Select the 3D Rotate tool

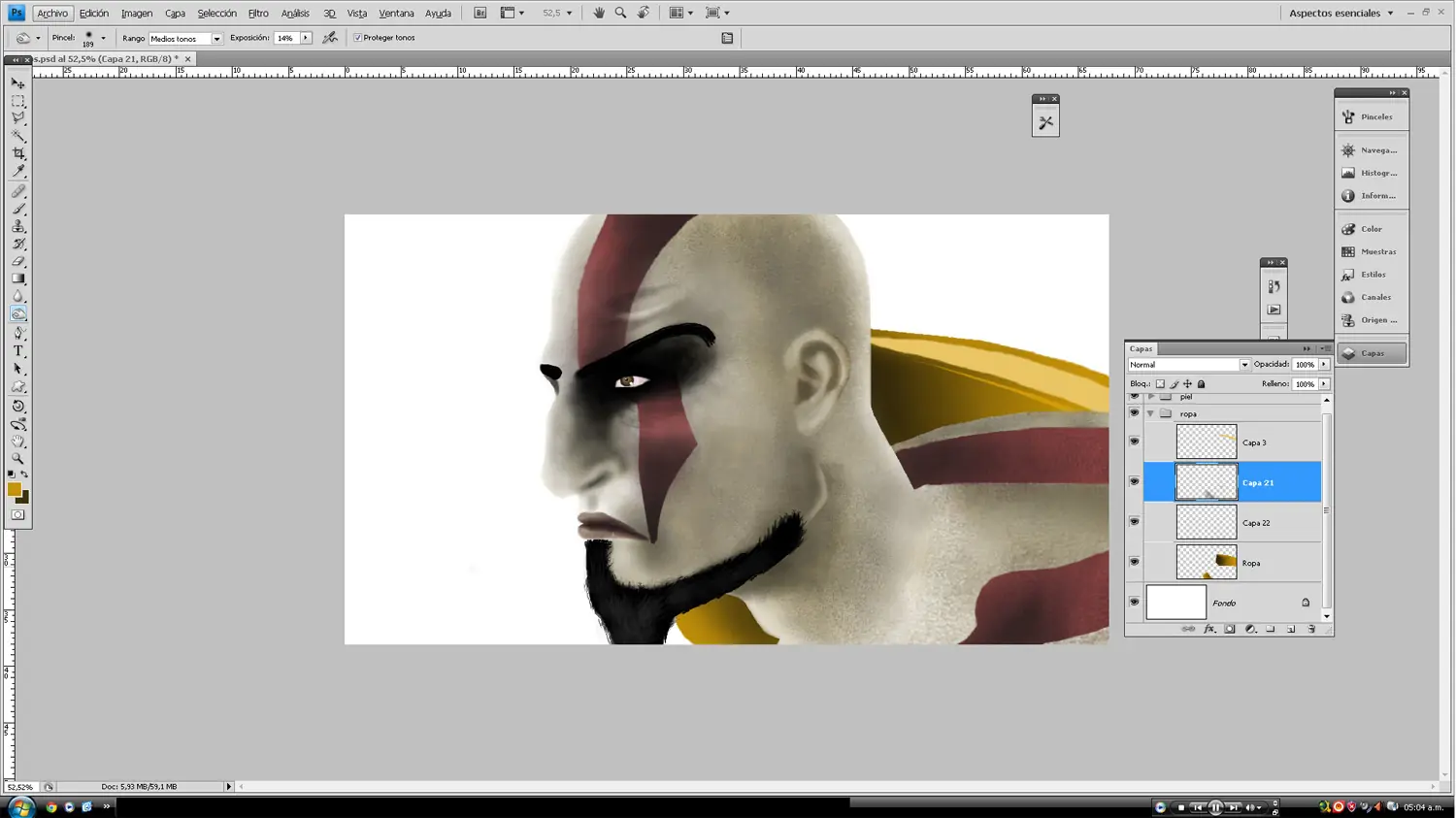coord(18,407)
